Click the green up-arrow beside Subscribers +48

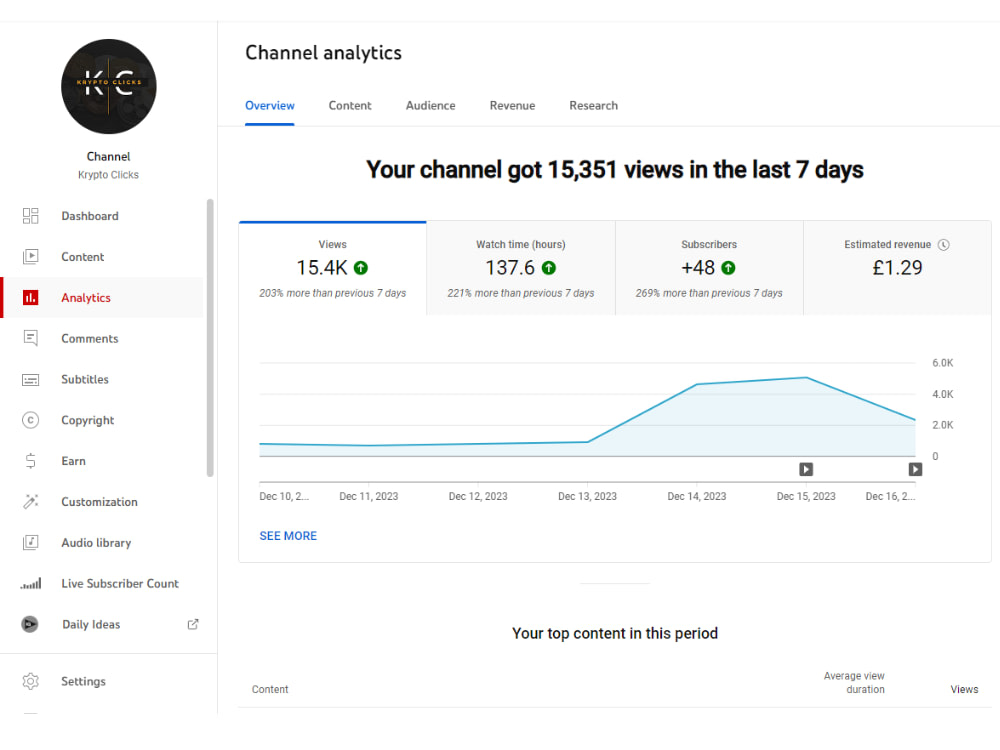(728, 268)
